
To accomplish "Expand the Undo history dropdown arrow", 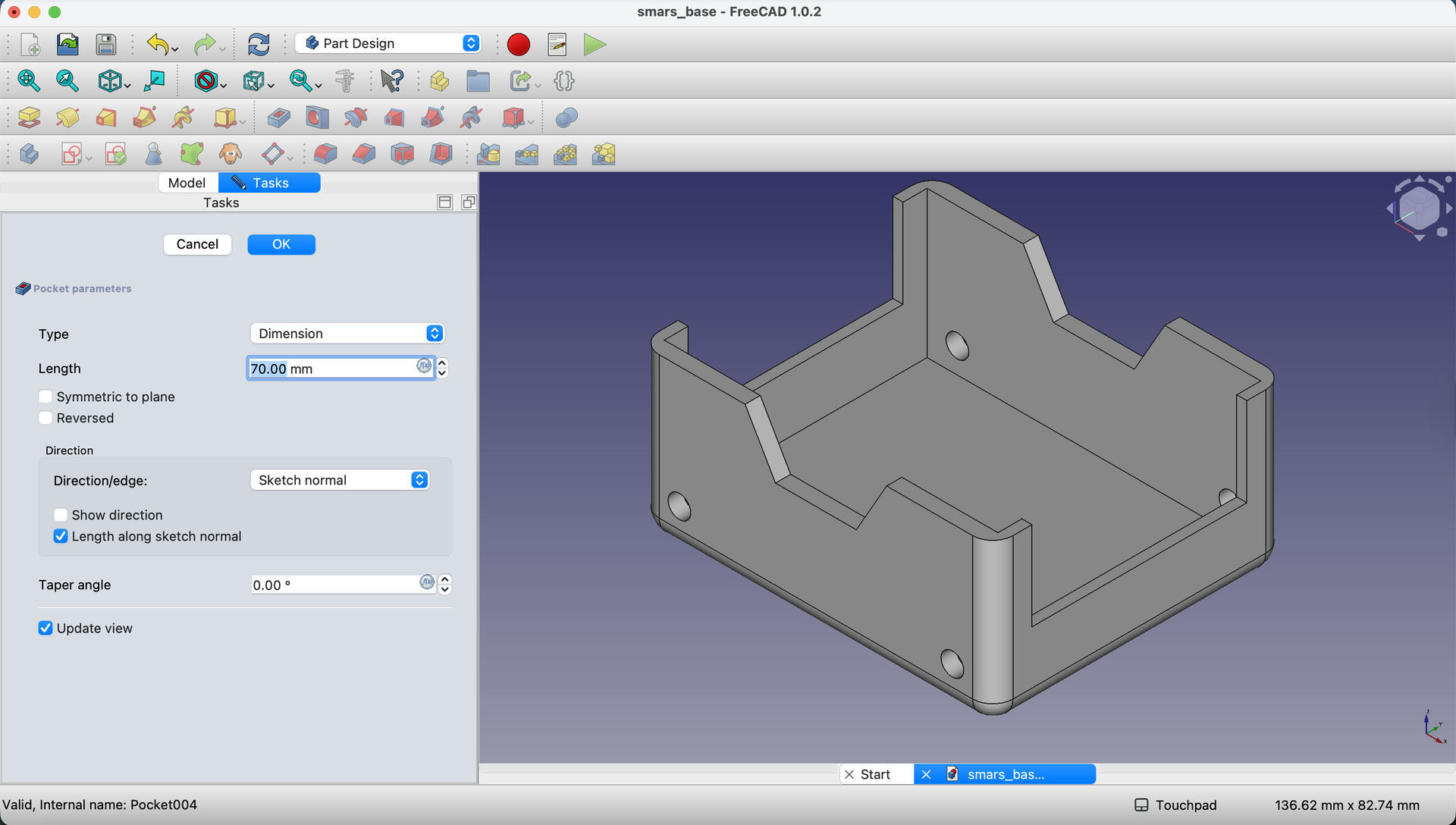I will tap(175, 49).
